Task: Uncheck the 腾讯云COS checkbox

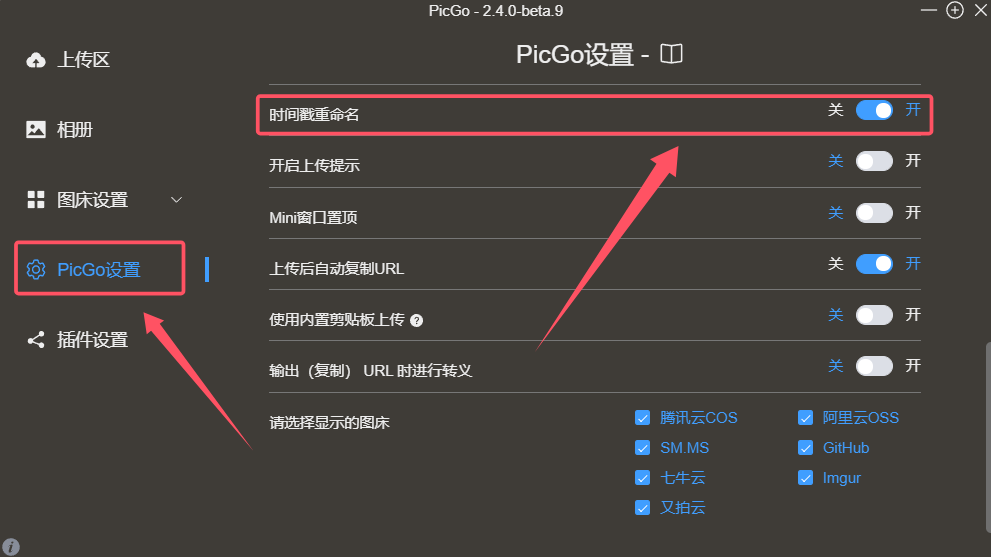Action: pos(643,418)
